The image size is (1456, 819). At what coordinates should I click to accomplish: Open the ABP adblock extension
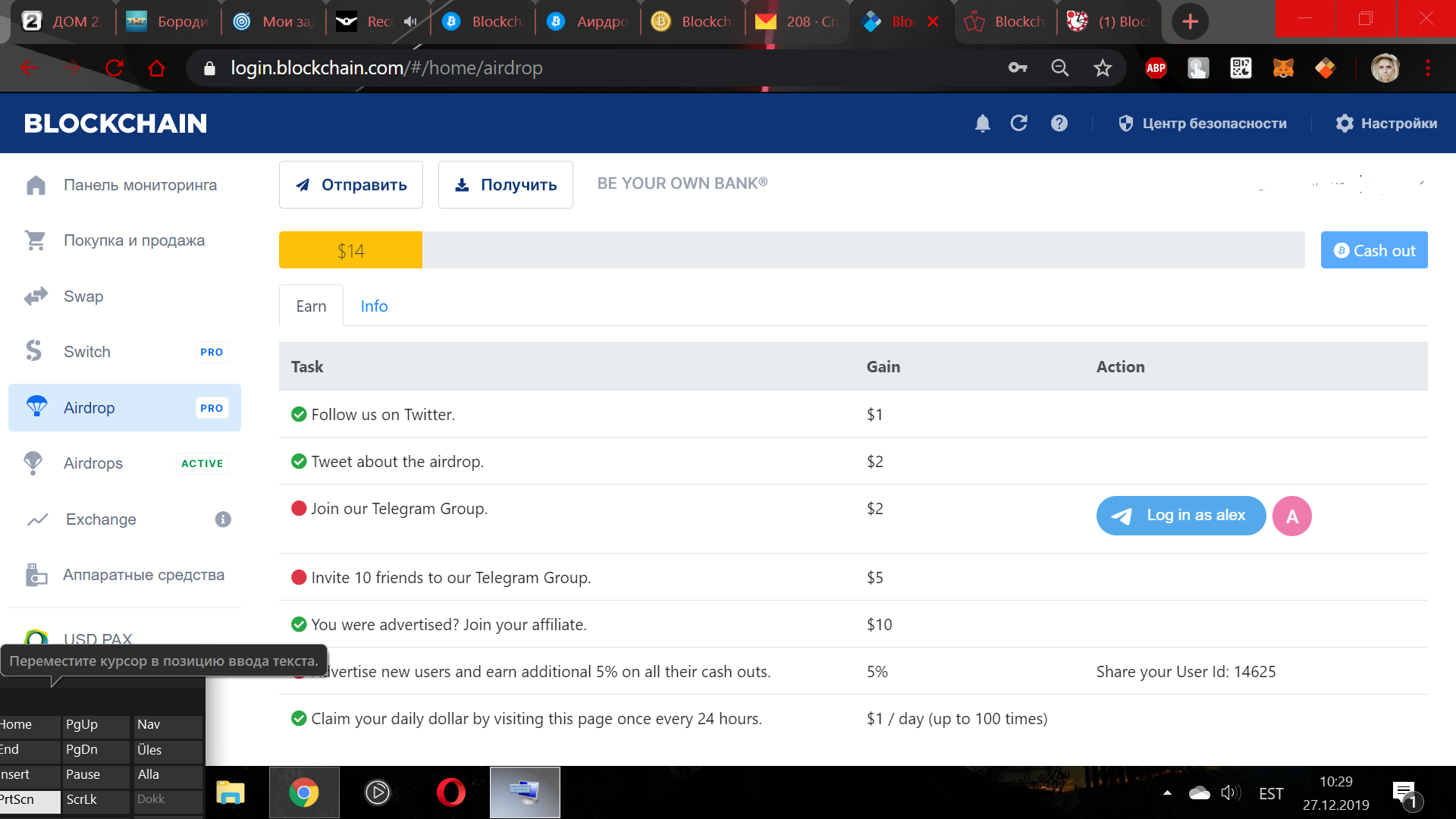1156,68
